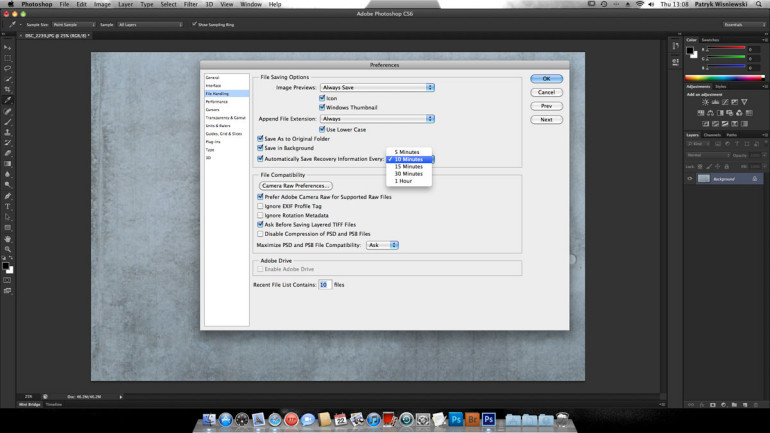This screenshot has height=433, width=770.
Task: Pick a color from the spectrum ramp
Action: tap(725, 78)
